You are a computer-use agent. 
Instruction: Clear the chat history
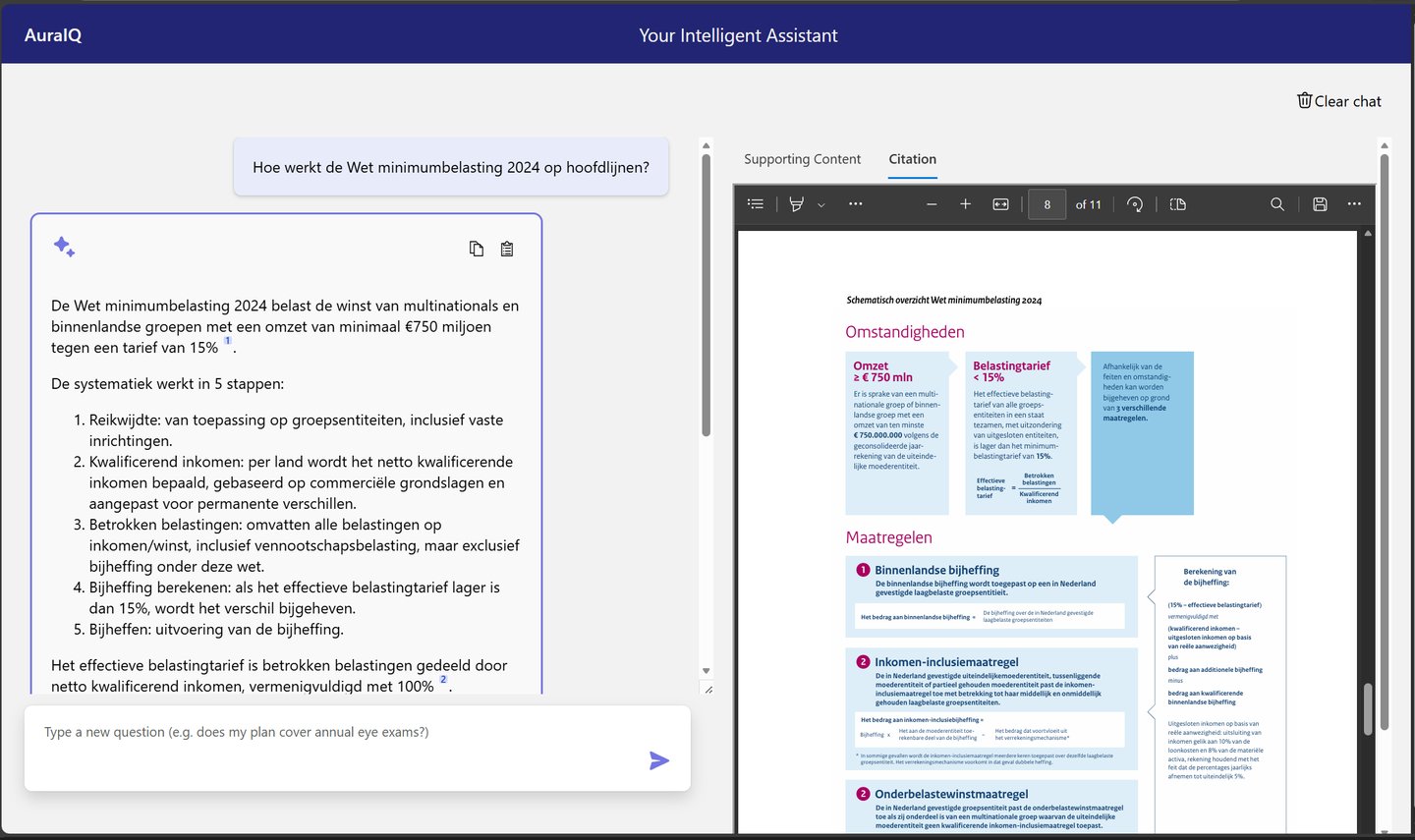coord(1338,101)
